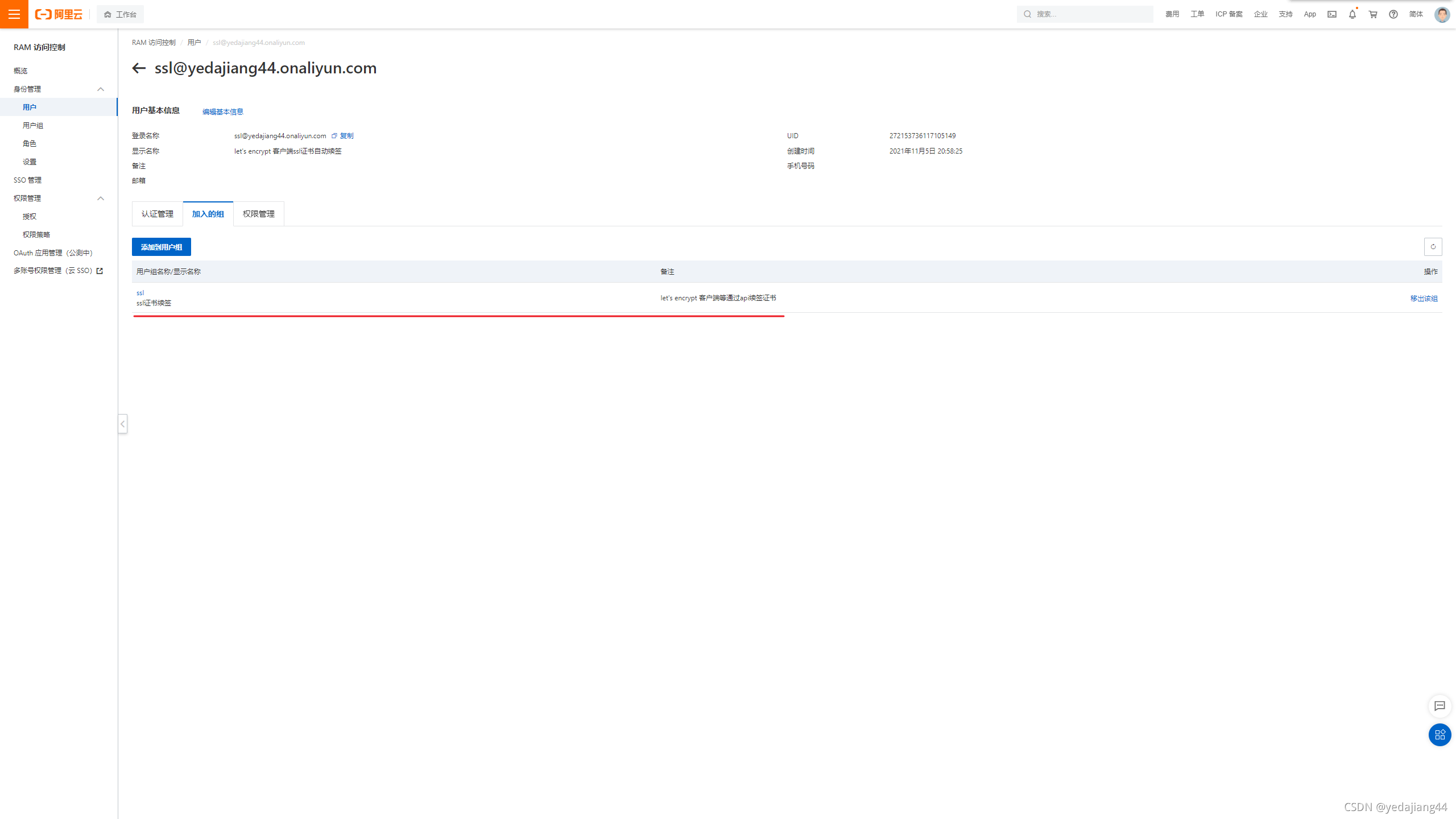Image resolution: width=1456 pixels, height=819 pixels.
Task: Click the back arrow beside username
Action: click(139, 68)
